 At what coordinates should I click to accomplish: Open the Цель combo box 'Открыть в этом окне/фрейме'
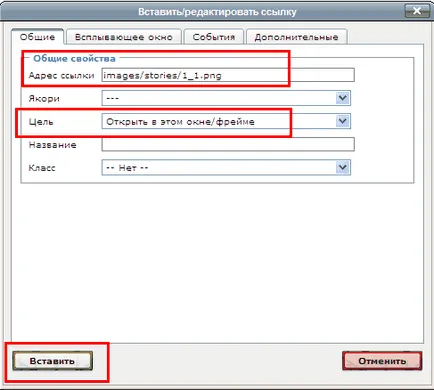pos(226,121)
